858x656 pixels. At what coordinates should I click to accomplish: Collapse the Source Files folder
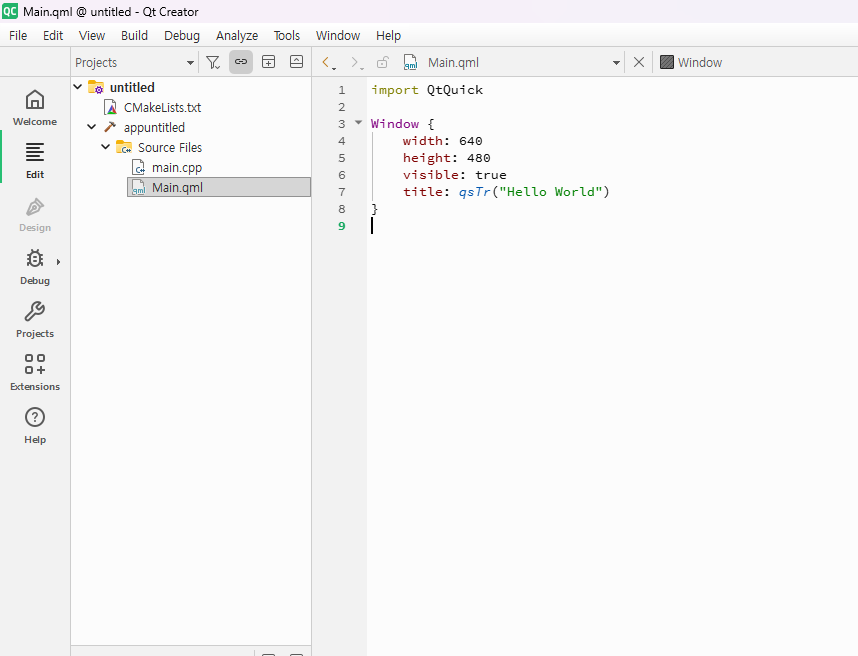point(106,147)
